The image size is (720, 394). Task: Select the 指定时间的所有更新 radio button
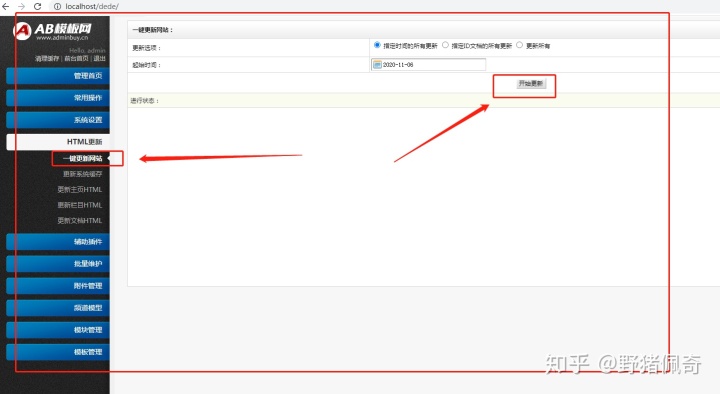coord(377,45)
